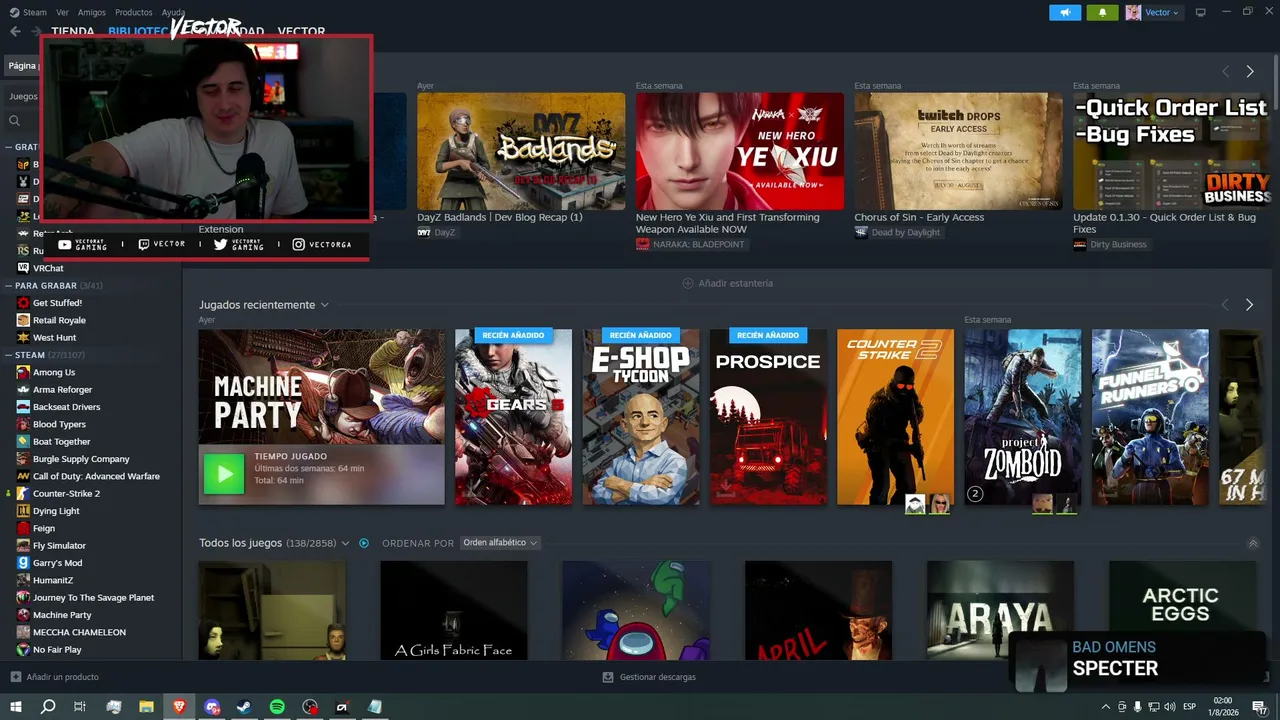Open the E-Shop Tycoon game tile
Image resolution: width=1280 pixels, height=720 pixels.
tap(641, 417)
